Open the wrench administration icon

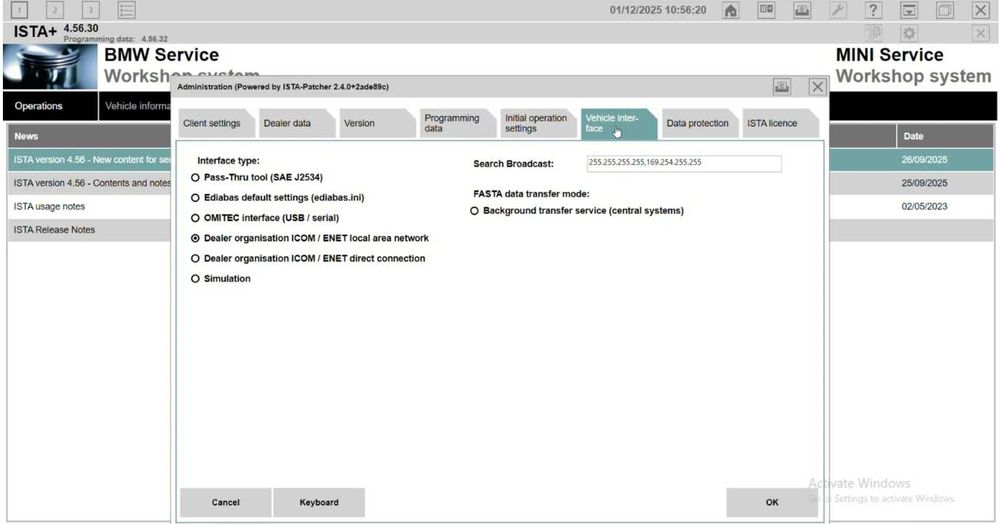[x=838, y=10]
